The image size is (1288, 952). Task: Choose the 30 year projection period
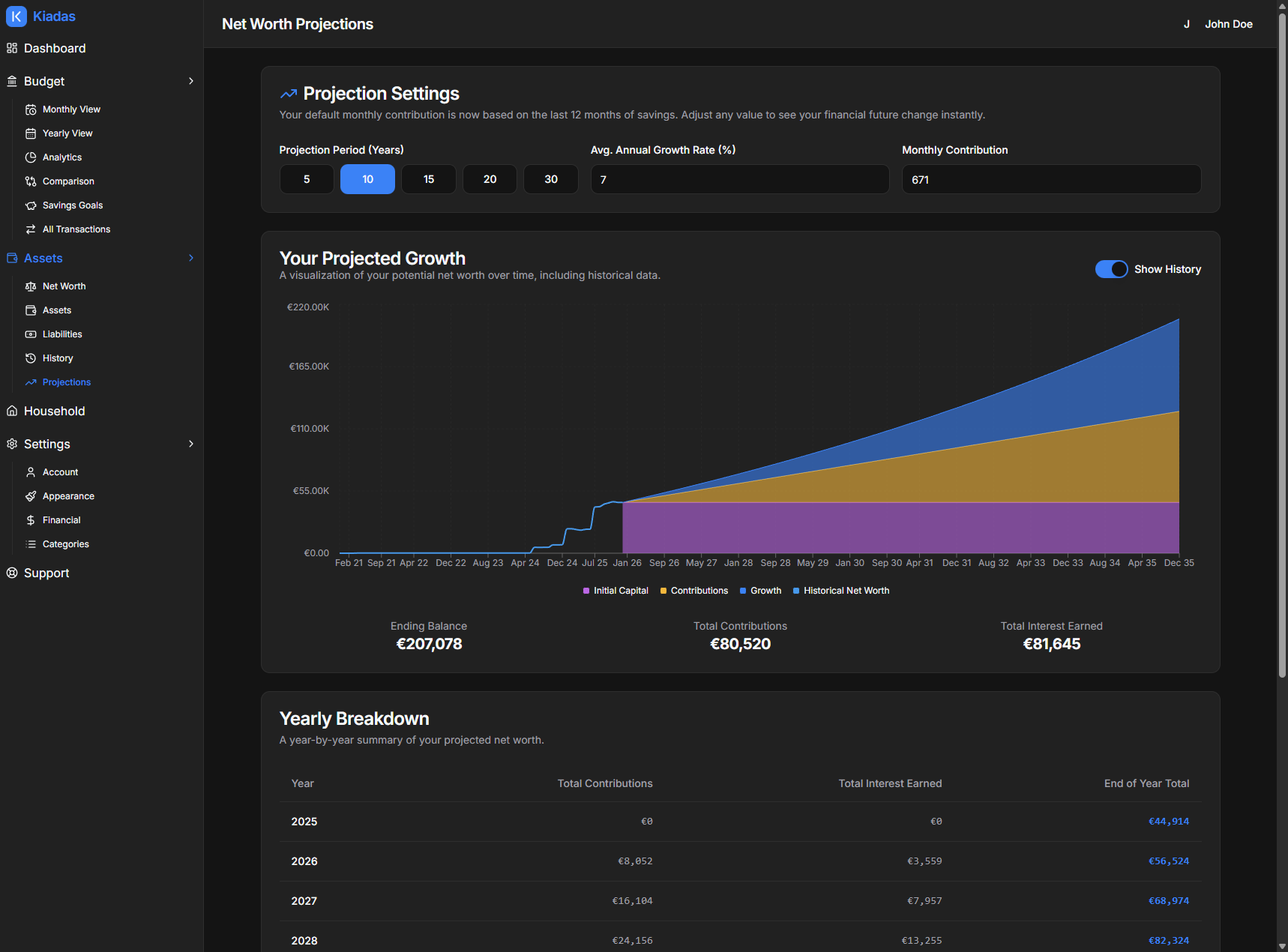pyautogui.click(x=551, y=179)
